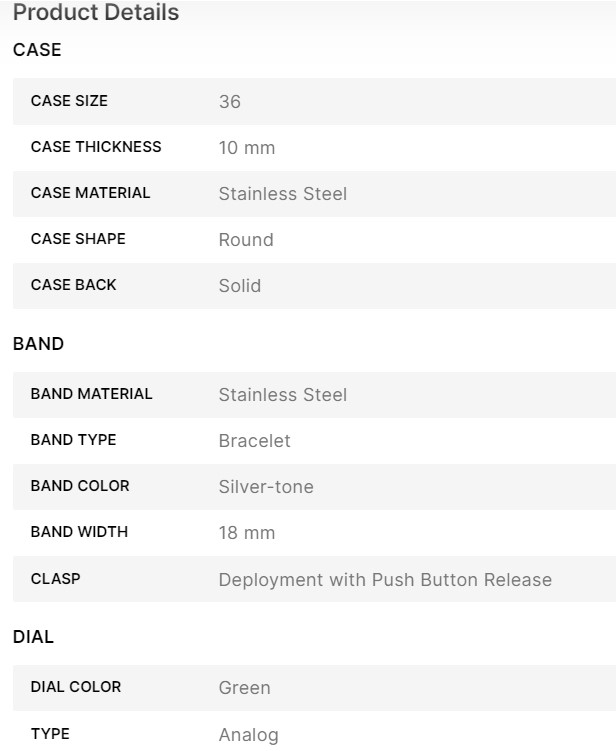
Task: Select the case thickness value 10 mm
Action: pos(247,148)
